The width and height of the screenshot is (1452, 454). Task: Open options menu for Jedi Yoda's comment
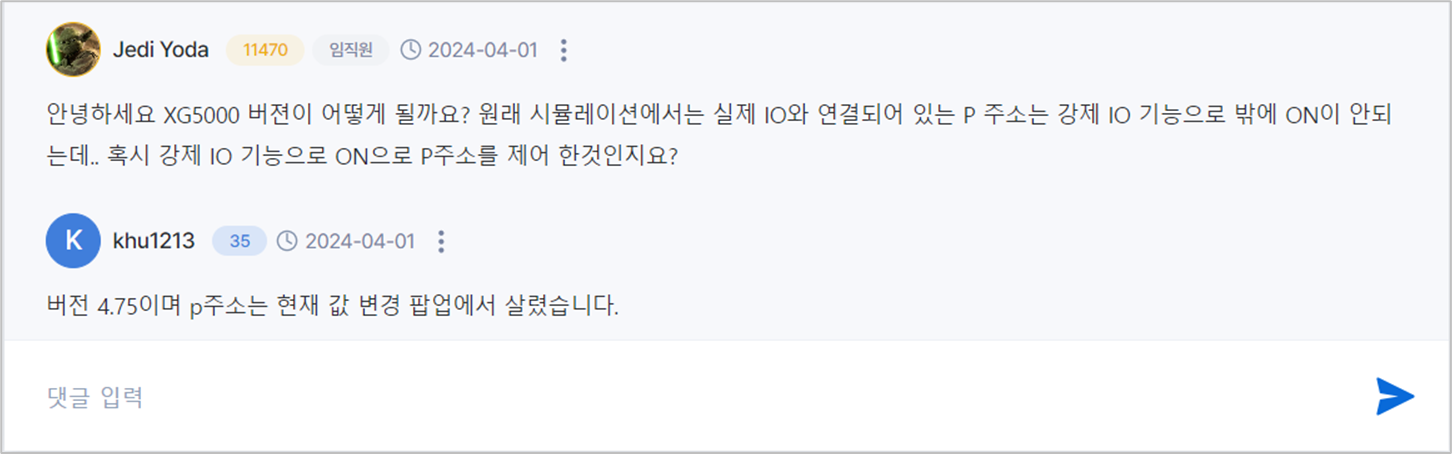[564, 50]
